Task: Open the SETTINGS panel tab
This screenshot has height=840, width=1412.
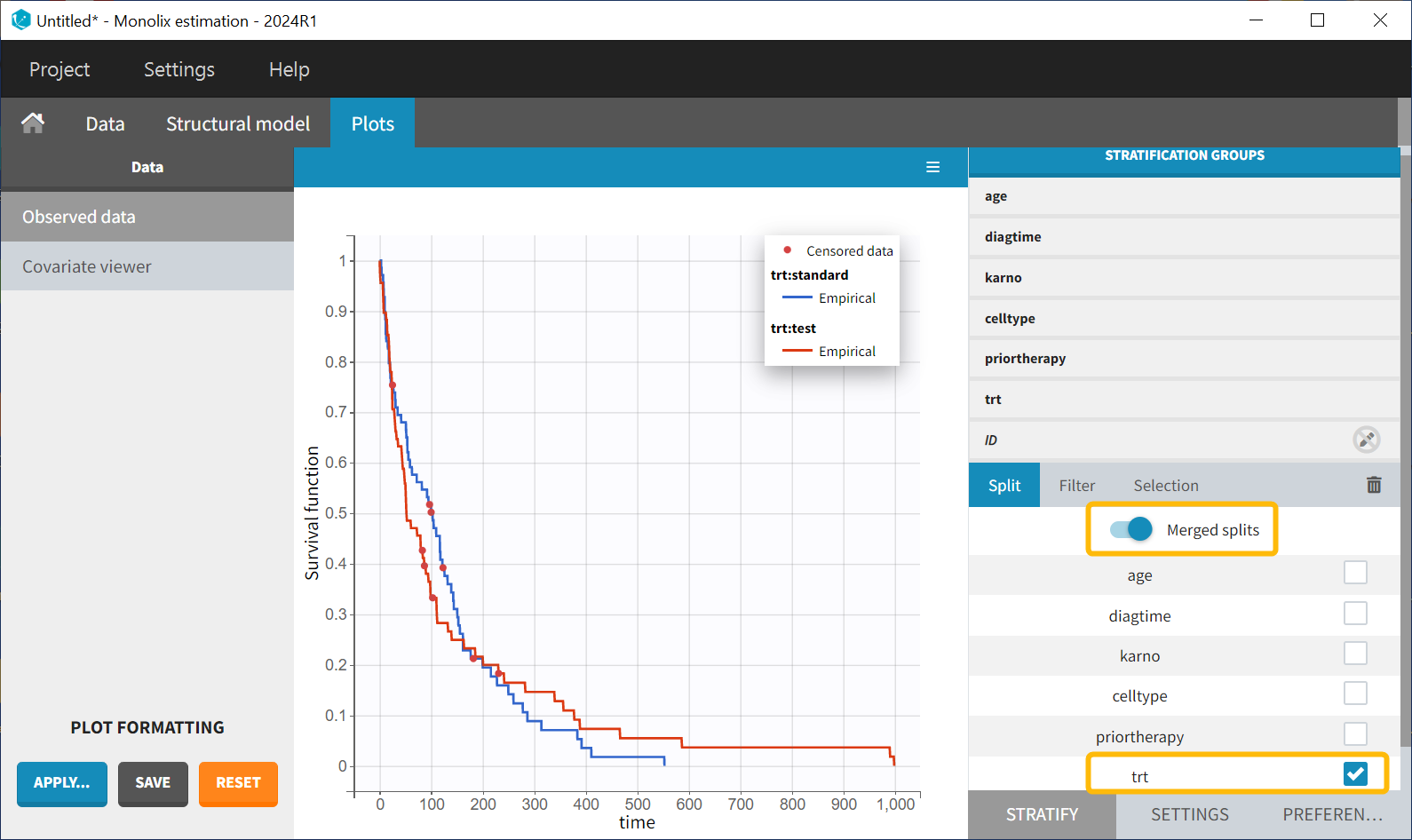Action: [1189, 814]
